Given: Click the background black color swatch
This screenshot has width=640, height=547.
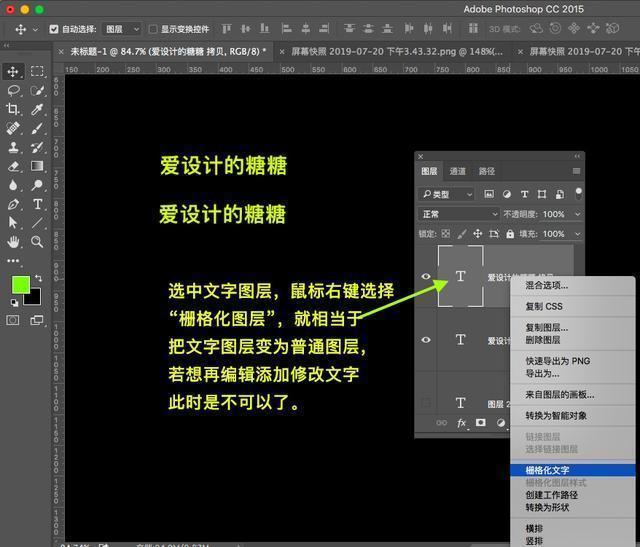Looking at the screenshot, I should [x=35, y=299].
